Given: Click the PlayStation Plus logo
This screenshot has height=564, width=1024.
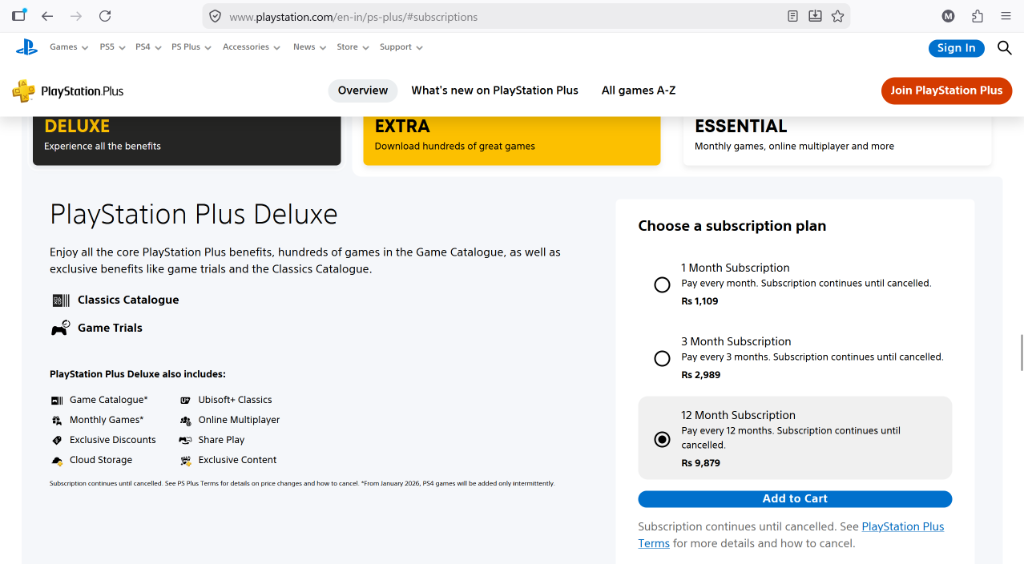Looking at the screenshot, I should 68,91.
